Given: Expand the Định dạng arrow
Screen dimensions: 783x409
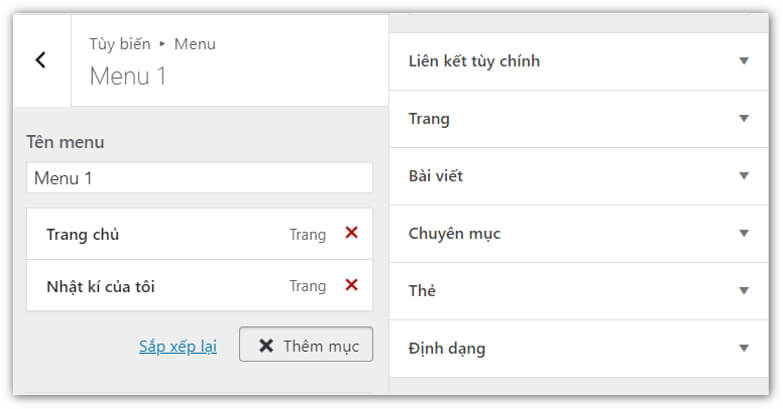Looking at the screenshot, I should tap(743, 348).
